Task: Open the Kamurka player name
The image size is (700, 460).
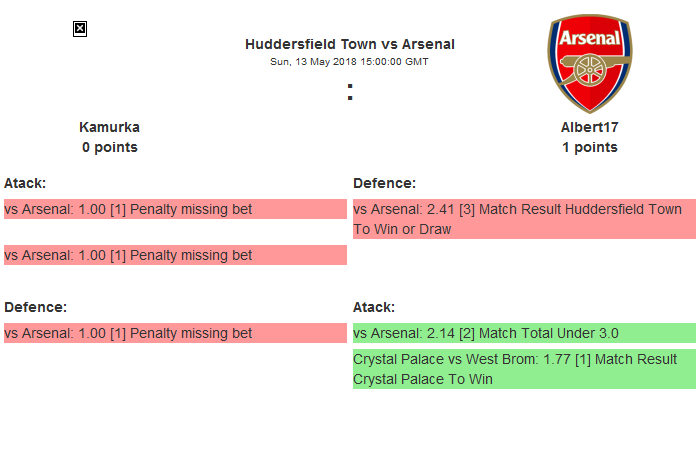Action: click(110, 127)
